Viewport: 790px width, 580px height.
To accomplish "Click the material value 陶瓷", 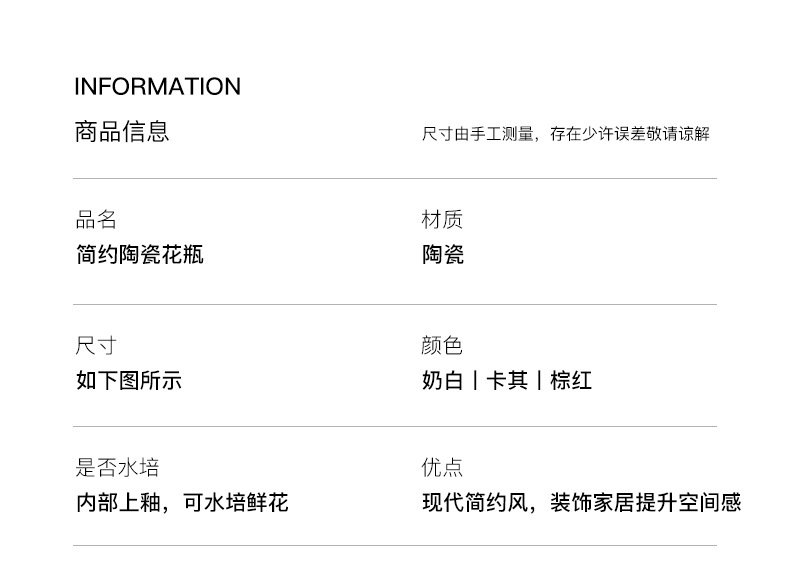I will (442, 255).
